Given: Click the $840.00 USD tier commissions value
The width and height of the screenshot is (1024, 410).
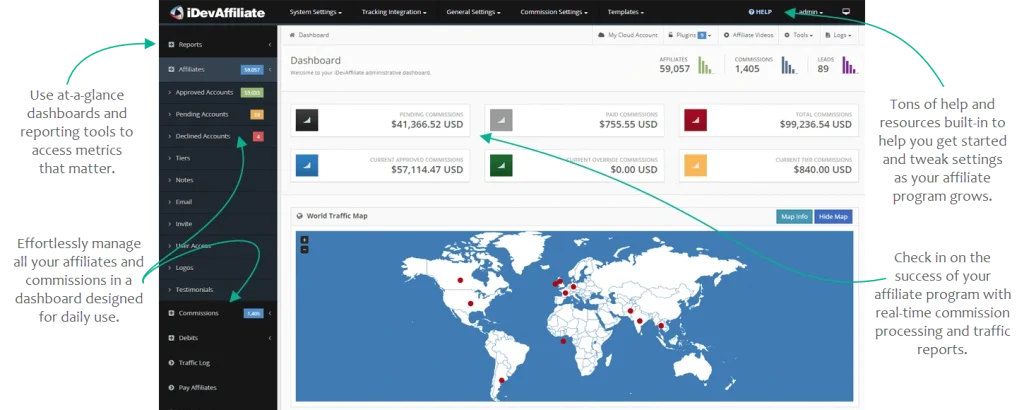Looking at the screenshot, I should coord(824,170).
